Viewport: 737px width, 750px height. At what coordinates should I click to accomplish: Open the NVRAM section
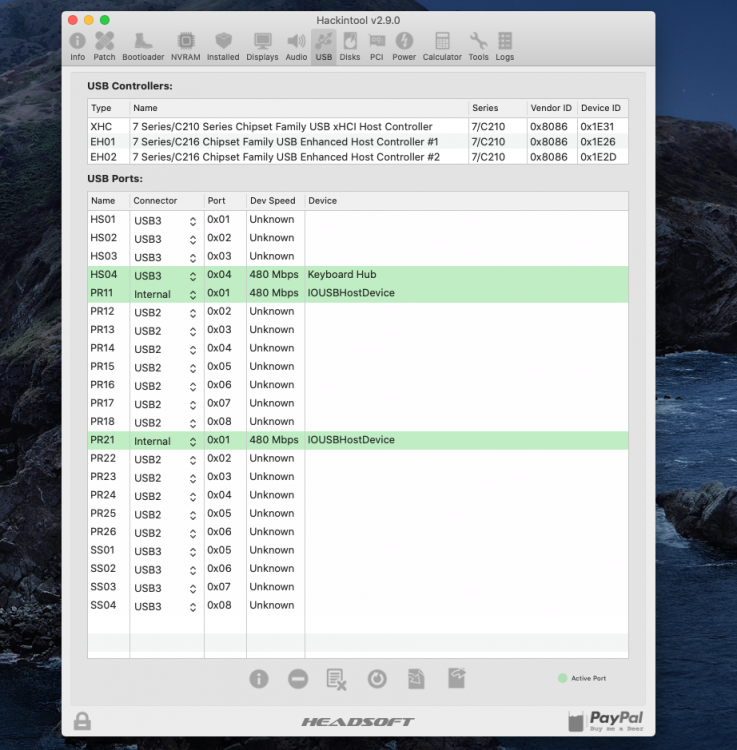(x=186, y=46)
